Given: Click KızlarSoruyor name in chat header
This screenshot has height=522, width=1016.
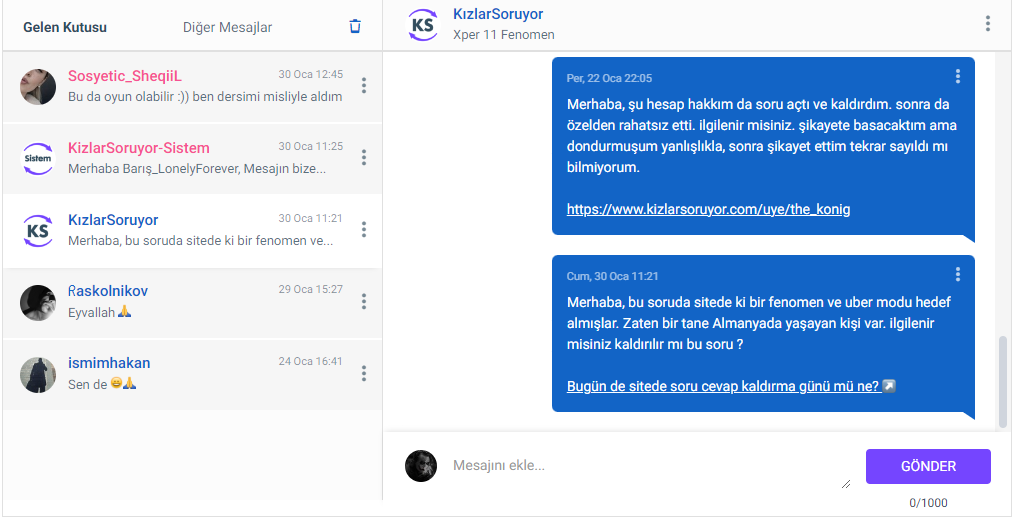Looking at the screenshot, I should 498,14.
